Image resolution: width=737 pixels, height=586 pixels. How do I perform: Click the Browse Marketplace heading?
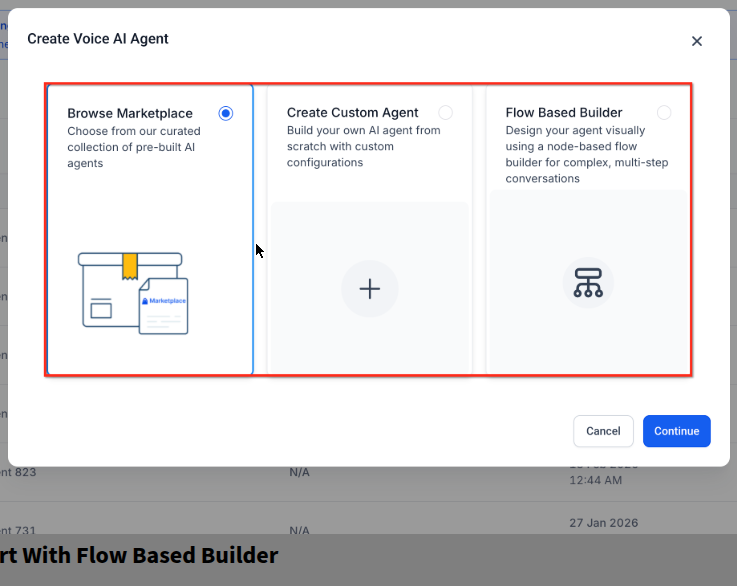coord(130,113)
